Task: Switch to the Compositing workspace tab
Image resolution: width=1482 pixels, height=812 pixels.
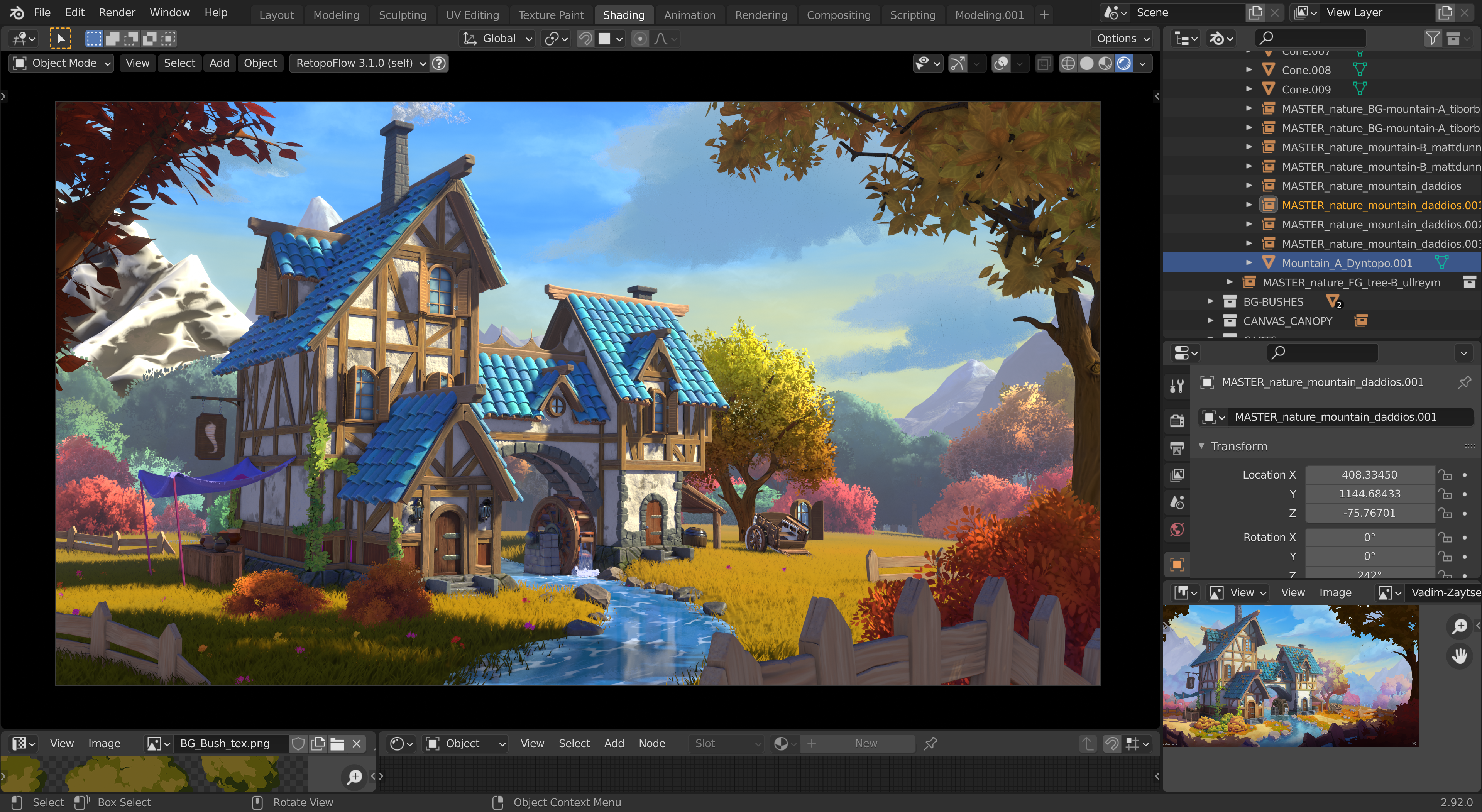Action: coord(838,15)
